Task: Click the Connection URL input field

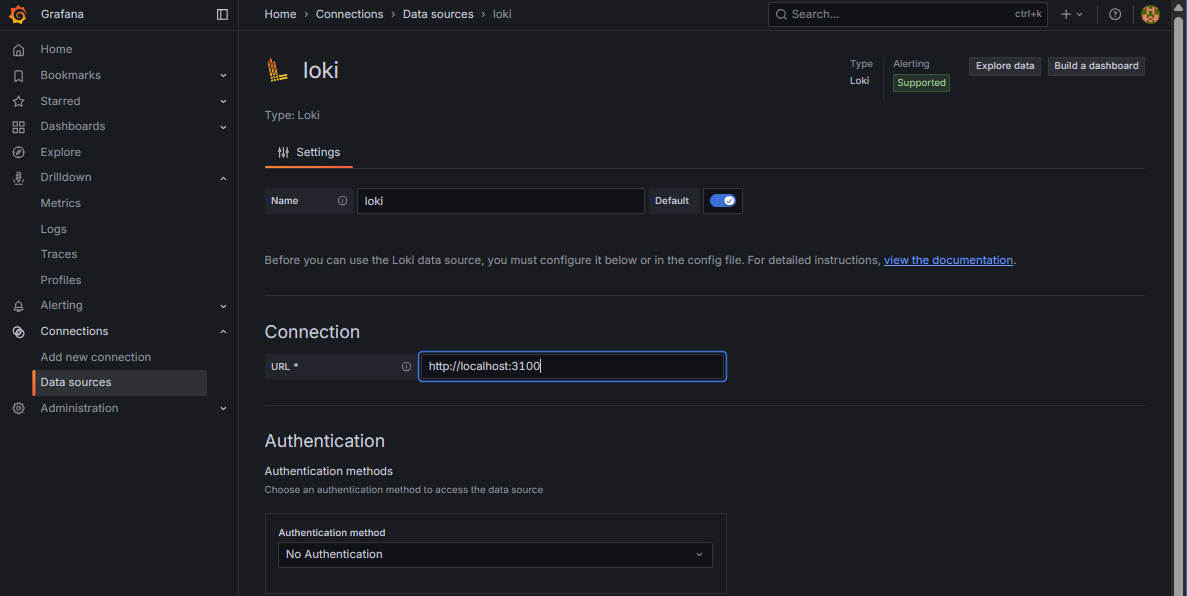Action: [x=572, y=367]
